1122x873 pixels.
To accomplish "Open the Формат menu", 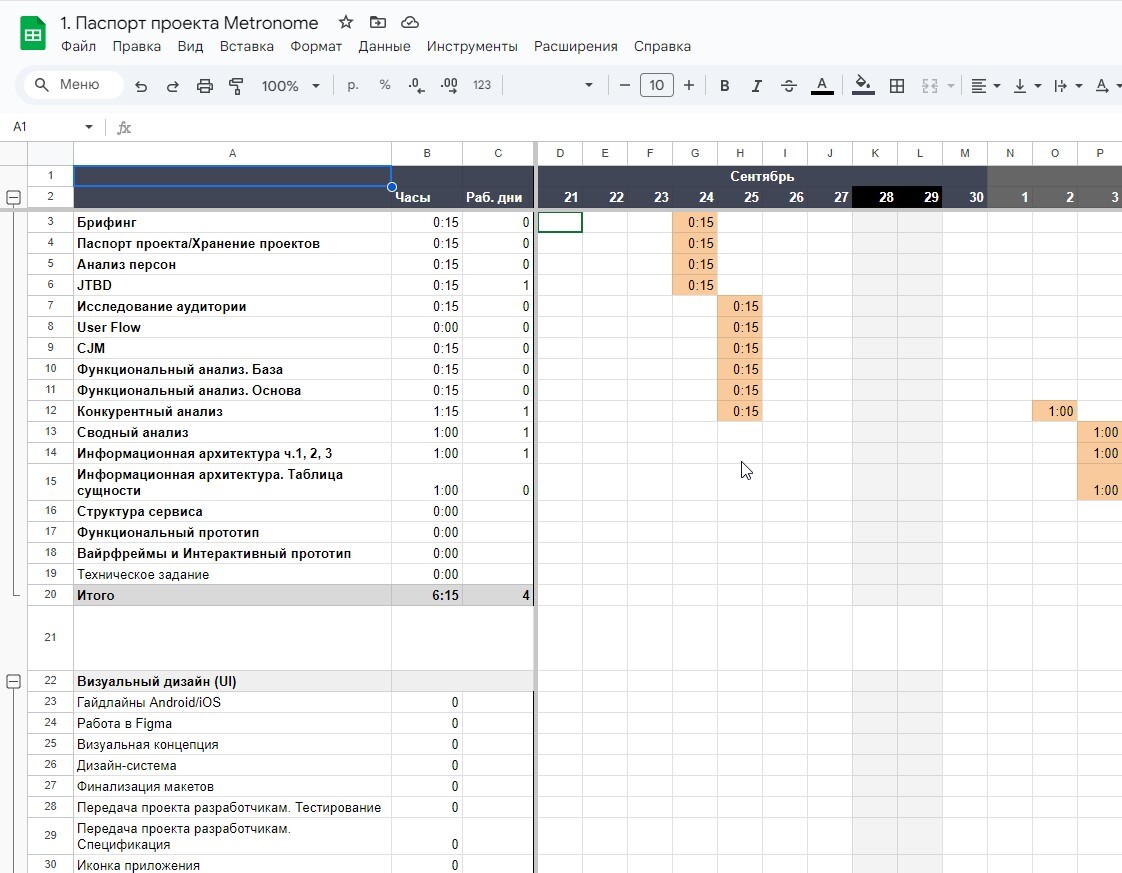I will pyautogui.click(x=316, y=46).
